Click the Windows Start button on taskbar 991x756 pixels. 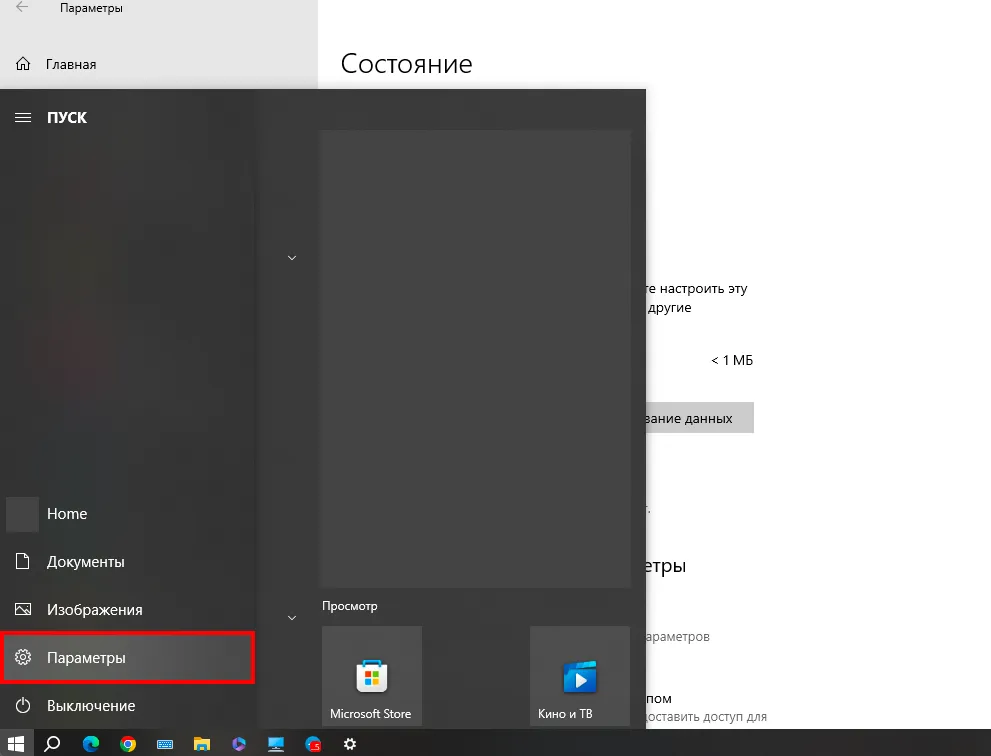coord(15,743)
